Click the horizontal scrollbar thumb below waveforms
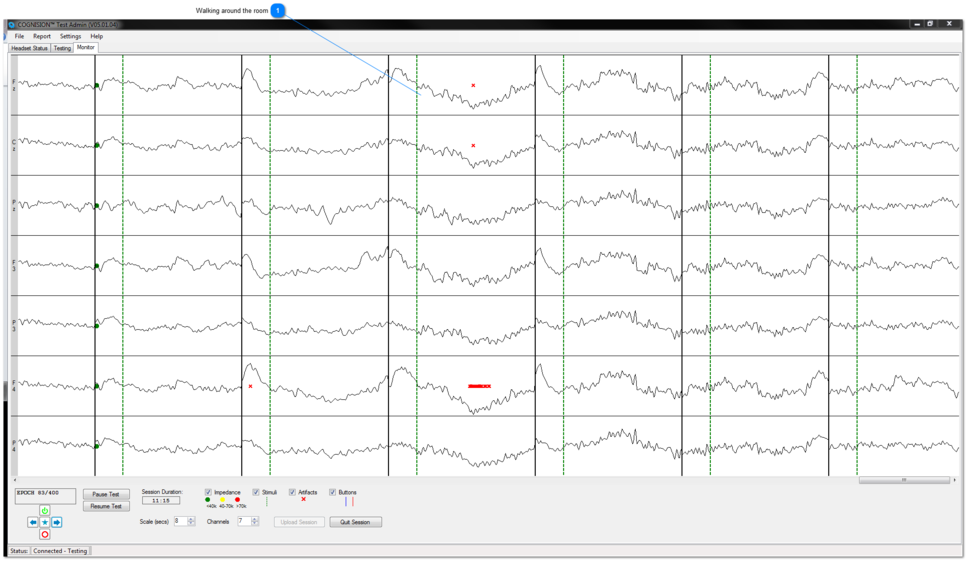Viewport: 967px width, 561px height. [904, 480]
